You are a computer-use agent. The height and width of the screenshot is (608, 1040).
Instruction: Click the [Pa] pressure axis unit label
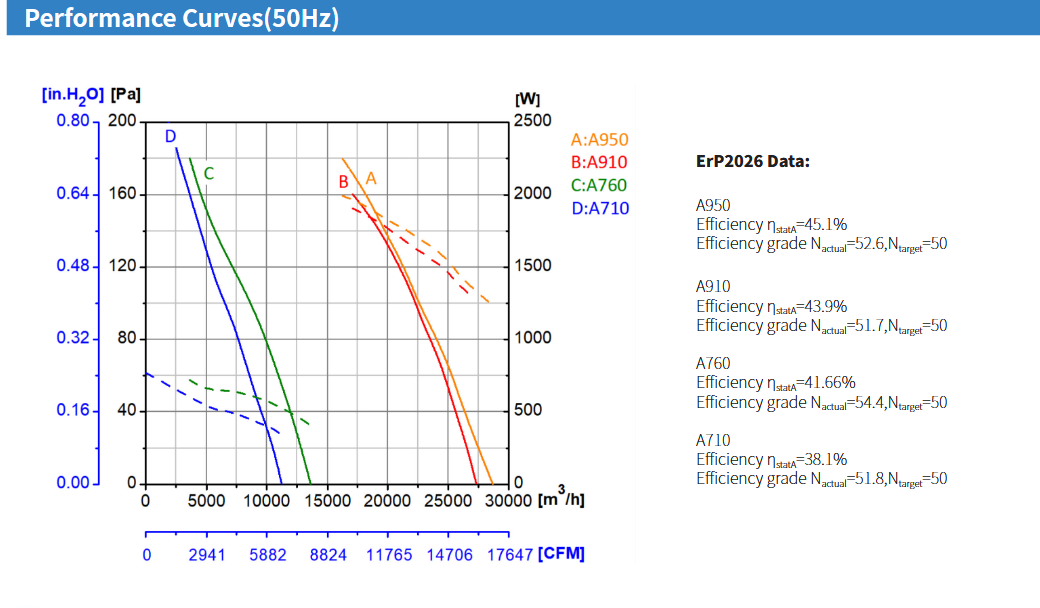(126, 95)
